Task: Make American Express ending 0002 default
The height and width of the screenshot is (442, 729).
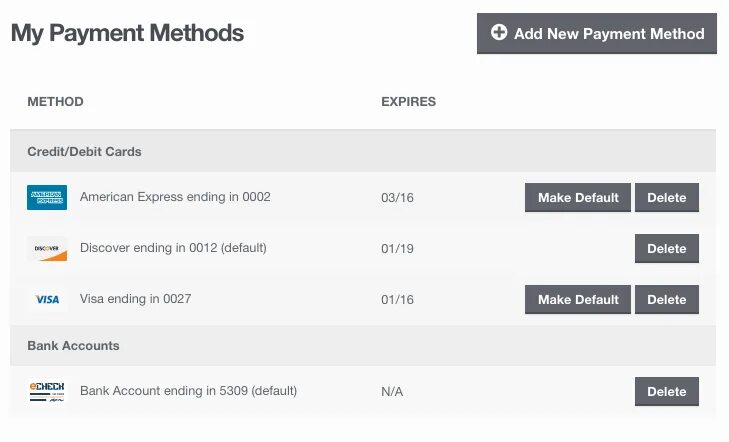Action: (578, 198)
